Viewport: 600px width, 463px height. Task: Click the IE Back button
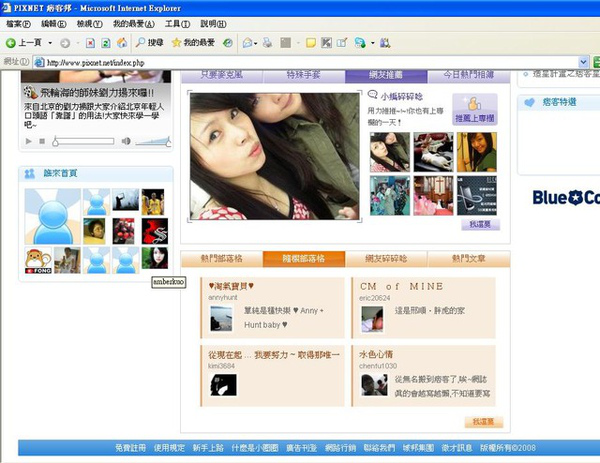tap(24, 43)
